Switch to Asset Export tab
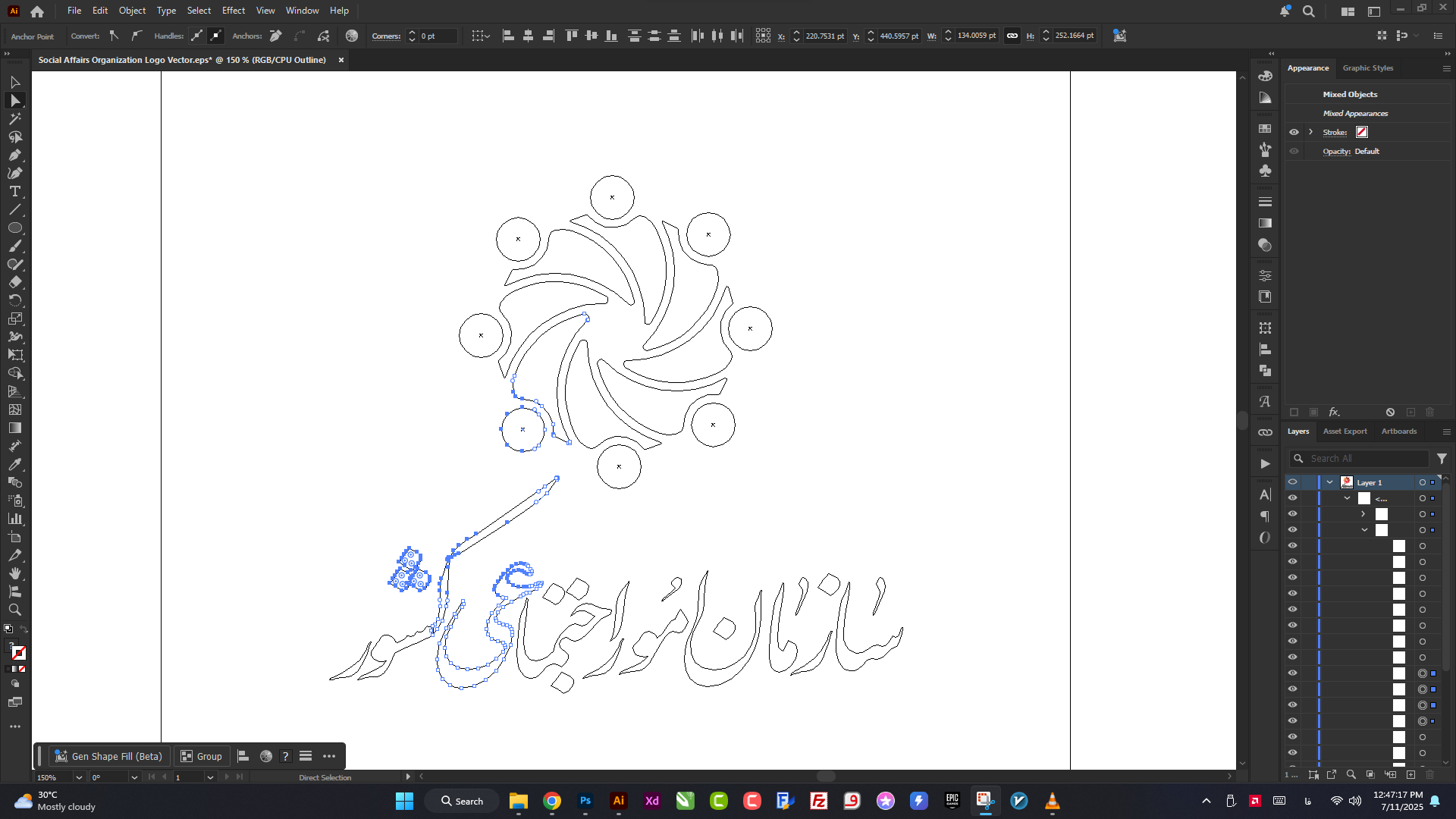The height and width of the screenshot is (819, 1456). (1345, 431)
